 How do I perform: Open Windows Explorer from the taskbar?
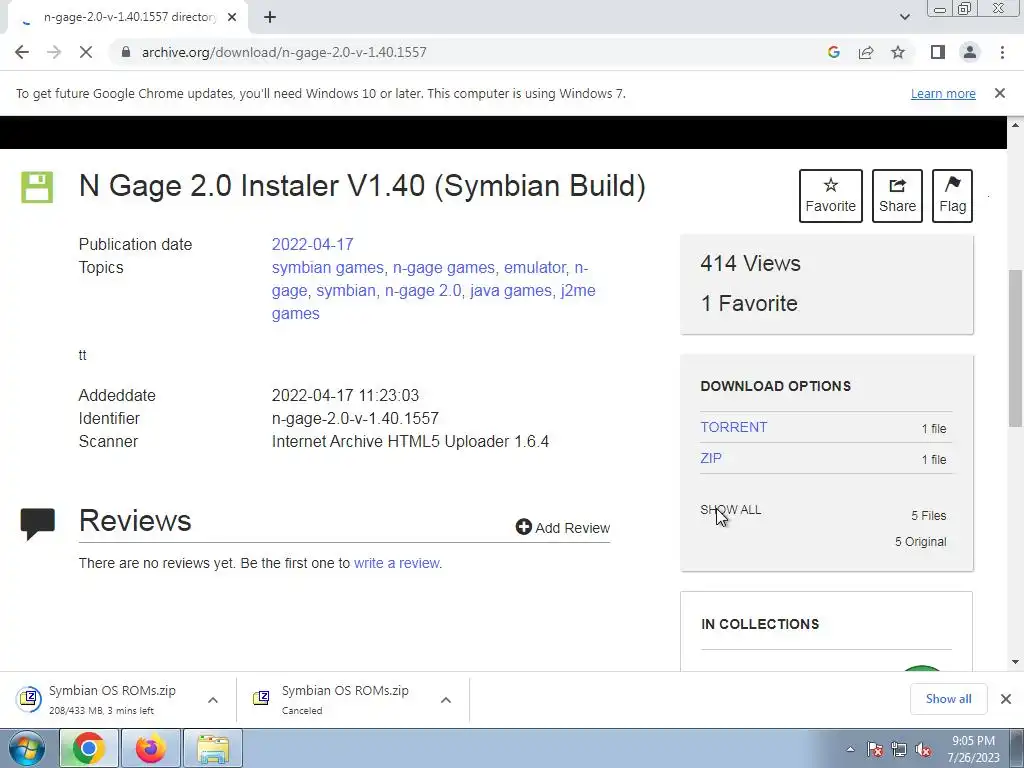[213, 748]
